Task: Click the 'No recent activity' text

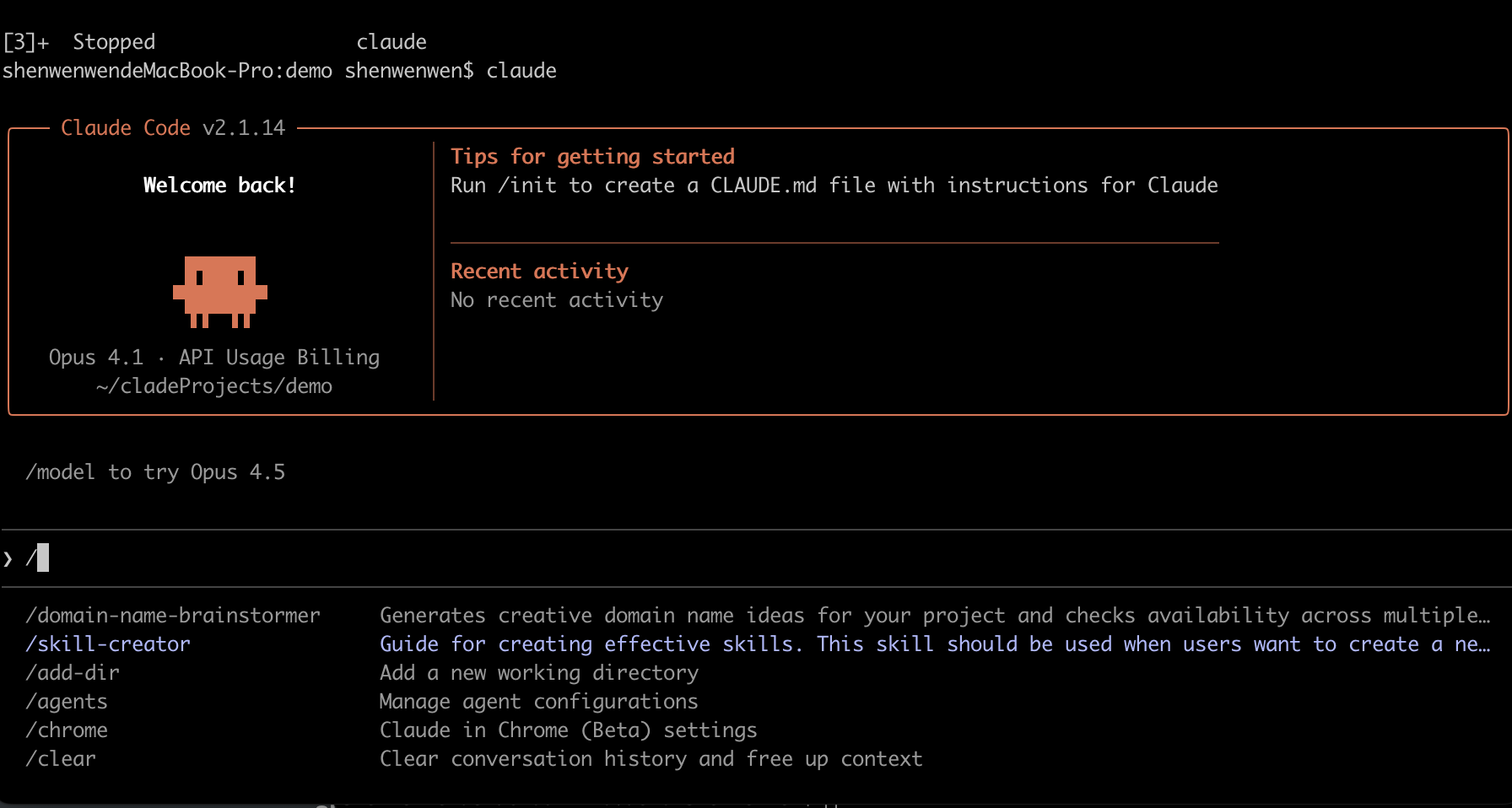Action: [557, 300]
